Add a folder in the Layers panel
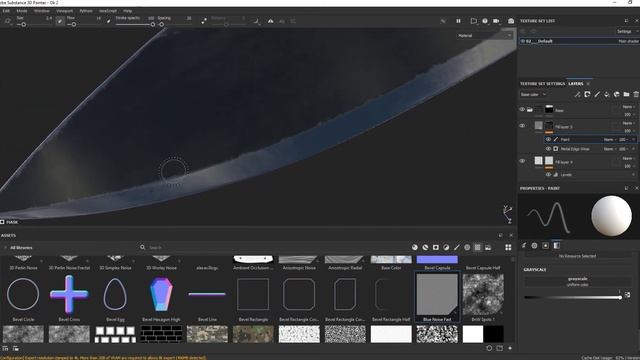Viewport: 640px width, 360px height. tap(626, 94)
